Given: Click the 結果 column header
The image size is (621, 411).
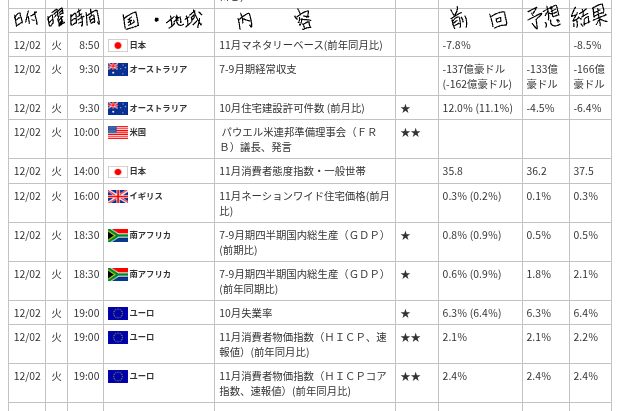Looking at the screenshot, I should 590,18.
